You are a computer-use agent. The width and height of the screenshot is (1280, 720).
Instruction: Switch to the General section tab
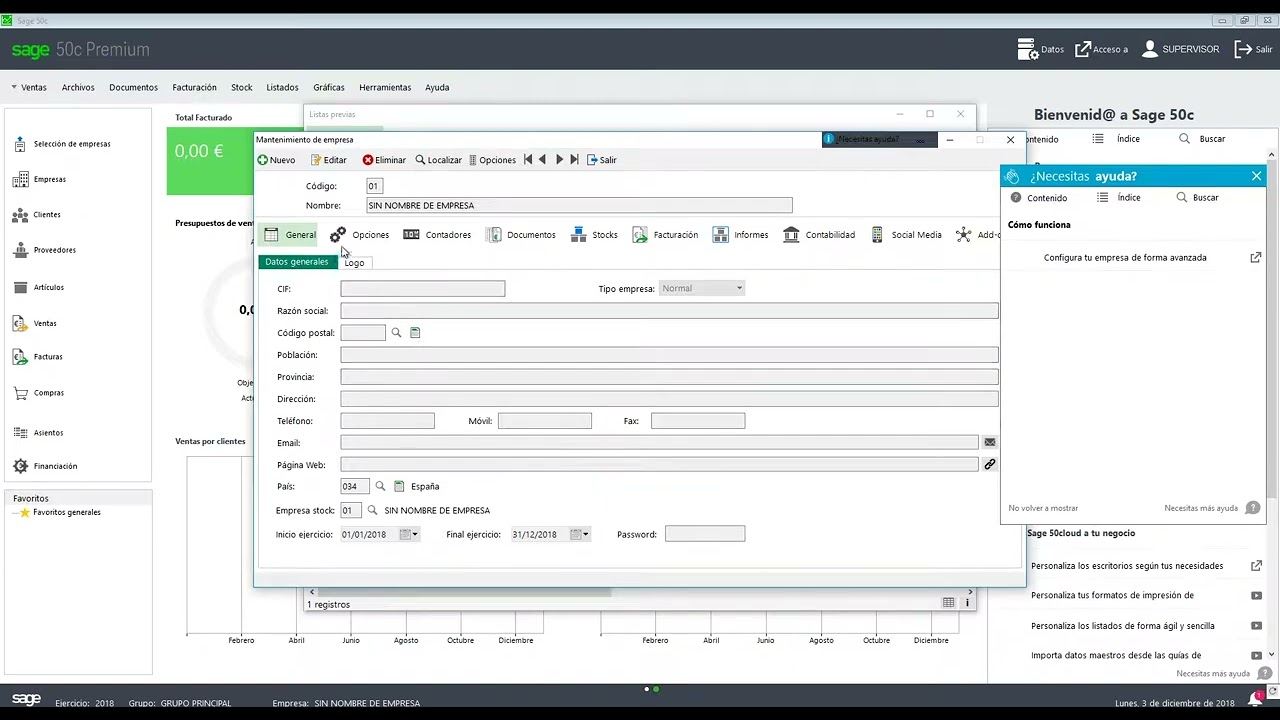coord(290,235)
